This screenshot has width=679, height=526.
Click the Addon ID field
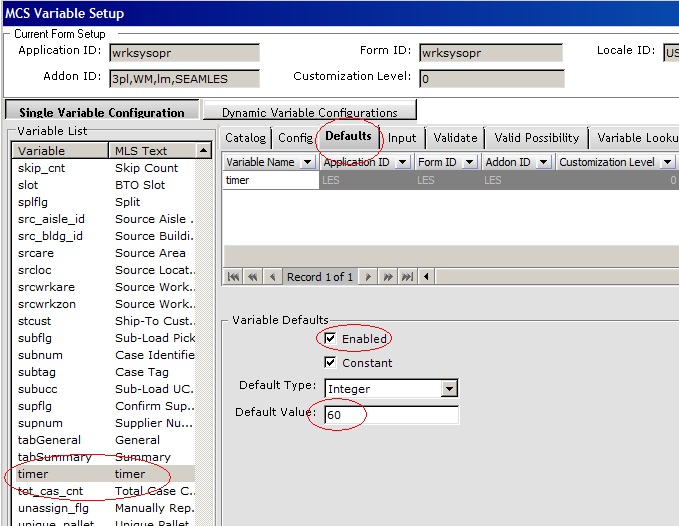(184, 79)
